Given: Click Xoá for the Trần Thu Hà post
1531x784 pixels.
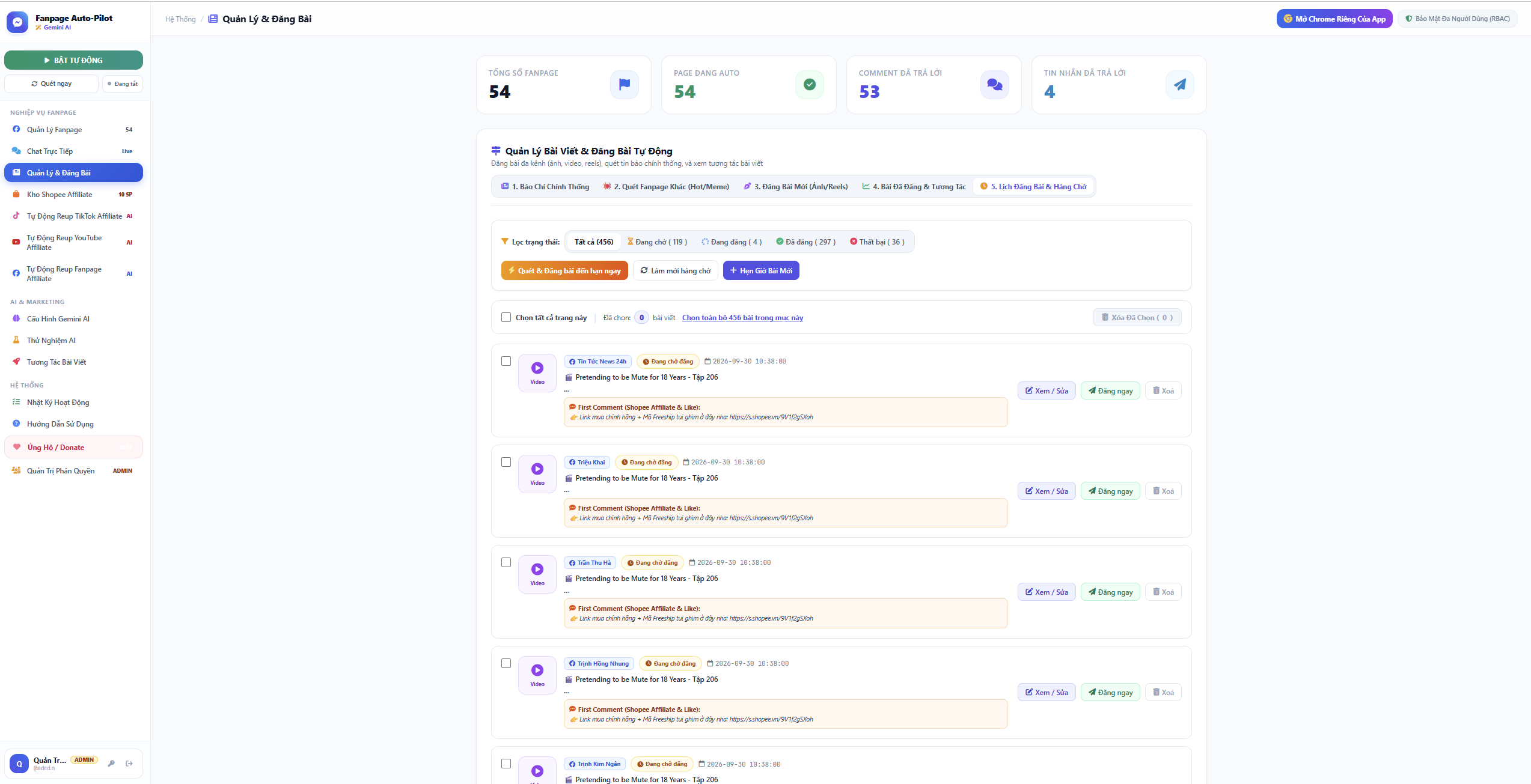Looking at the screenshot, I should click(1163, 592).
